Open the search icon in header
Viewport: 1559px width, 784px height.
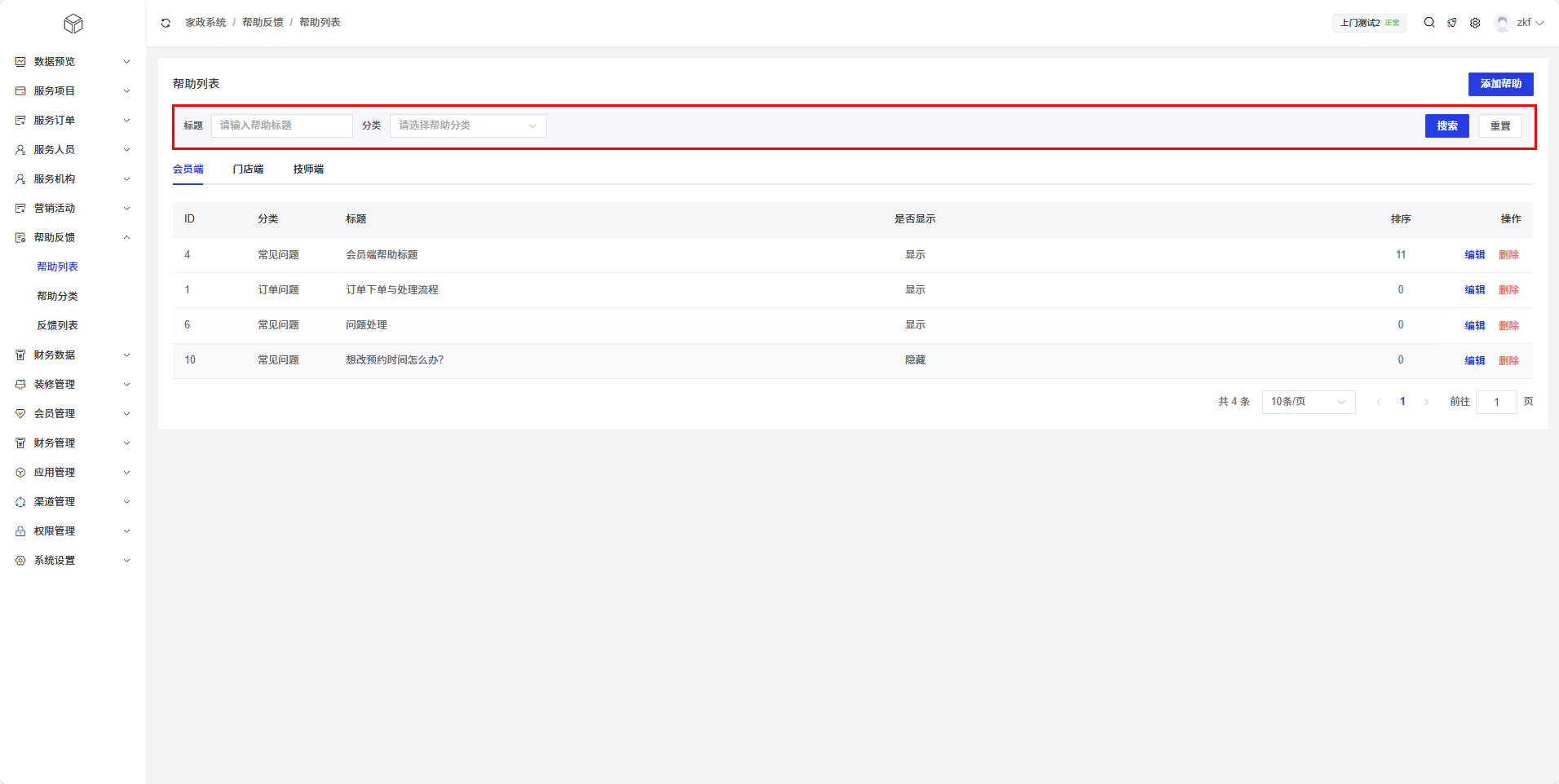click(x=1429, y=23)
